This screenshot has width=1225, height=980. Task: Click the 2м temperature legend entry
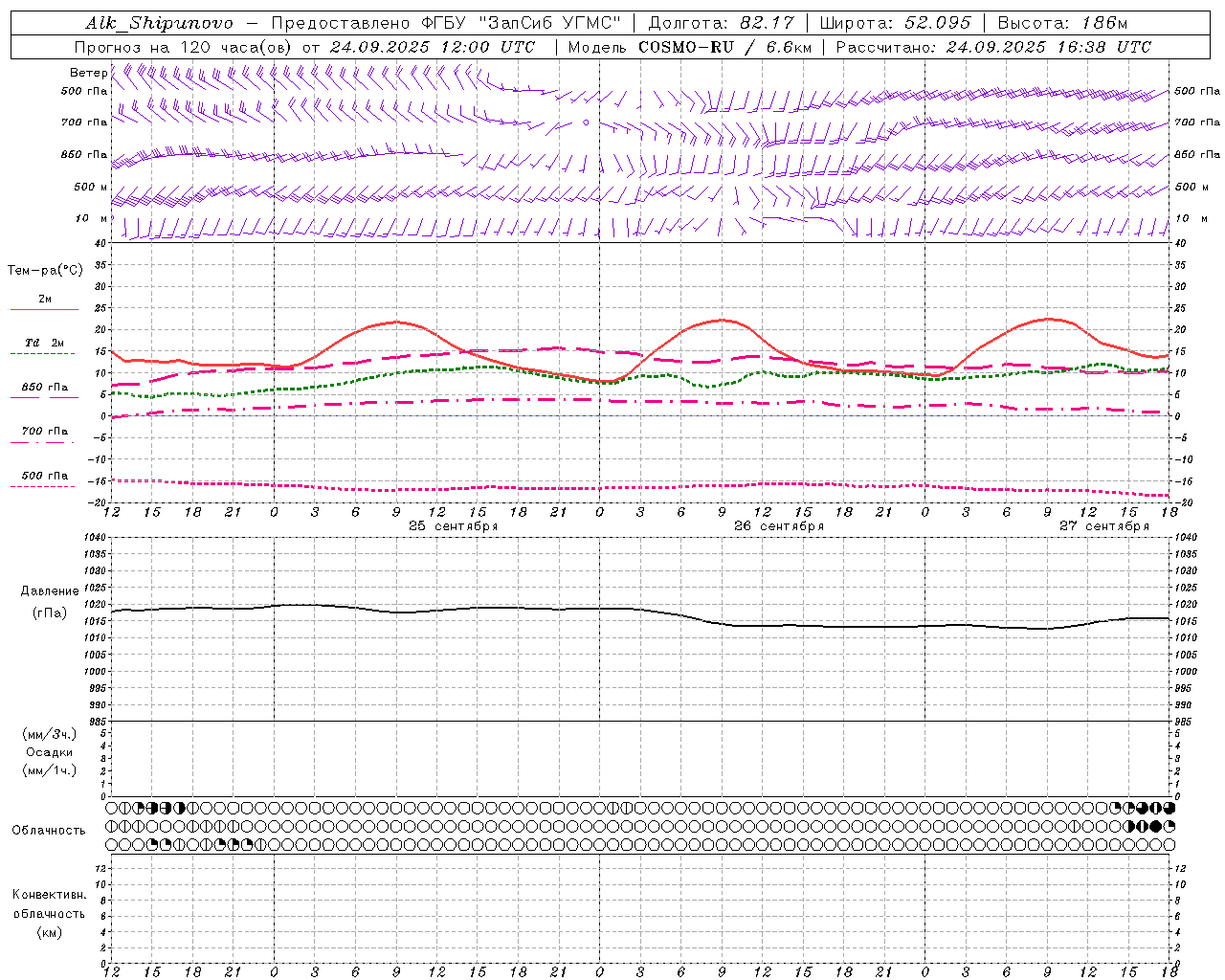pyautogui.click(x=45, y=300)
